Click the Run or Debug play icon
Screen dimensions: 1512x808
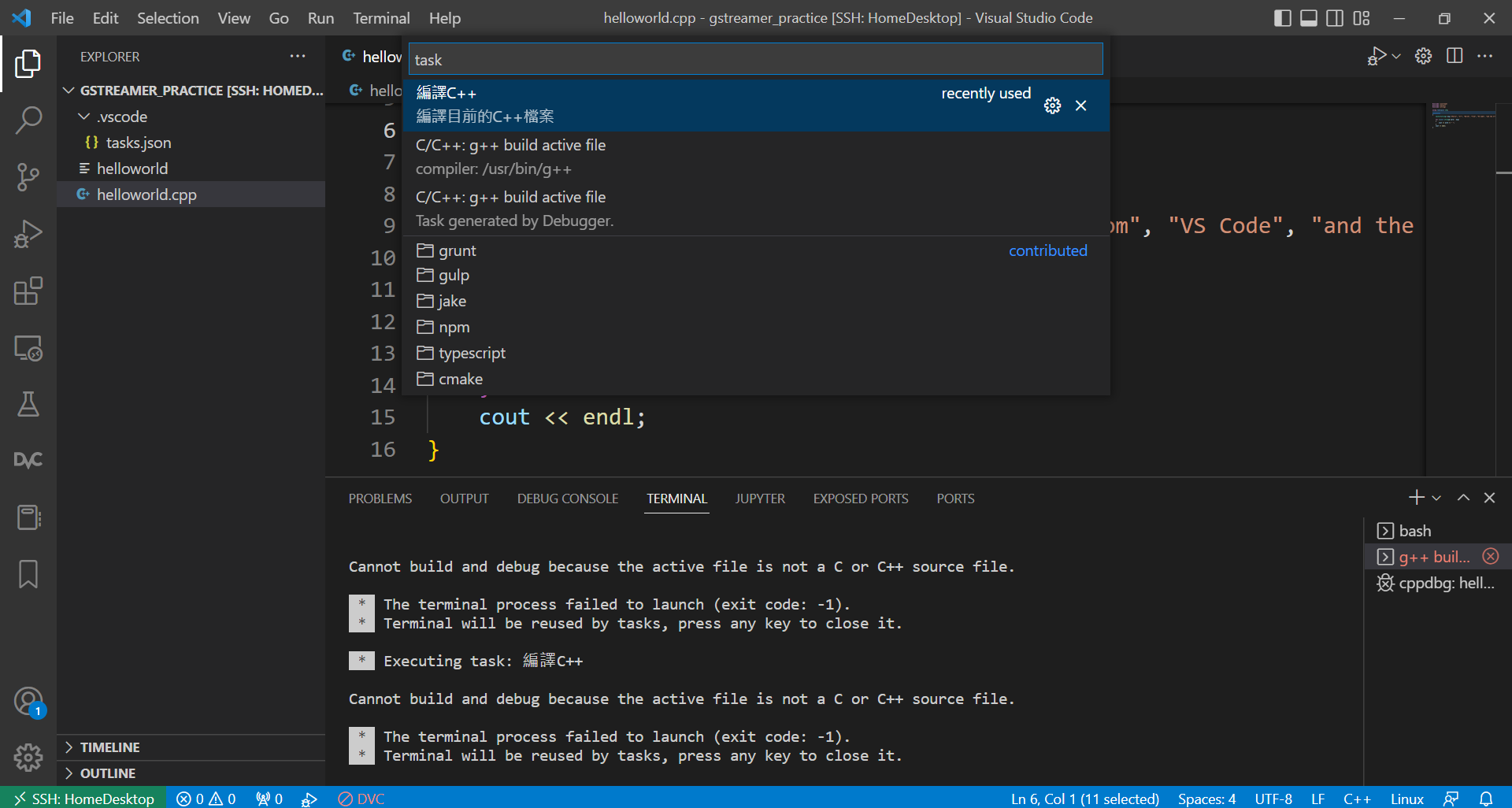(1376, 57)
